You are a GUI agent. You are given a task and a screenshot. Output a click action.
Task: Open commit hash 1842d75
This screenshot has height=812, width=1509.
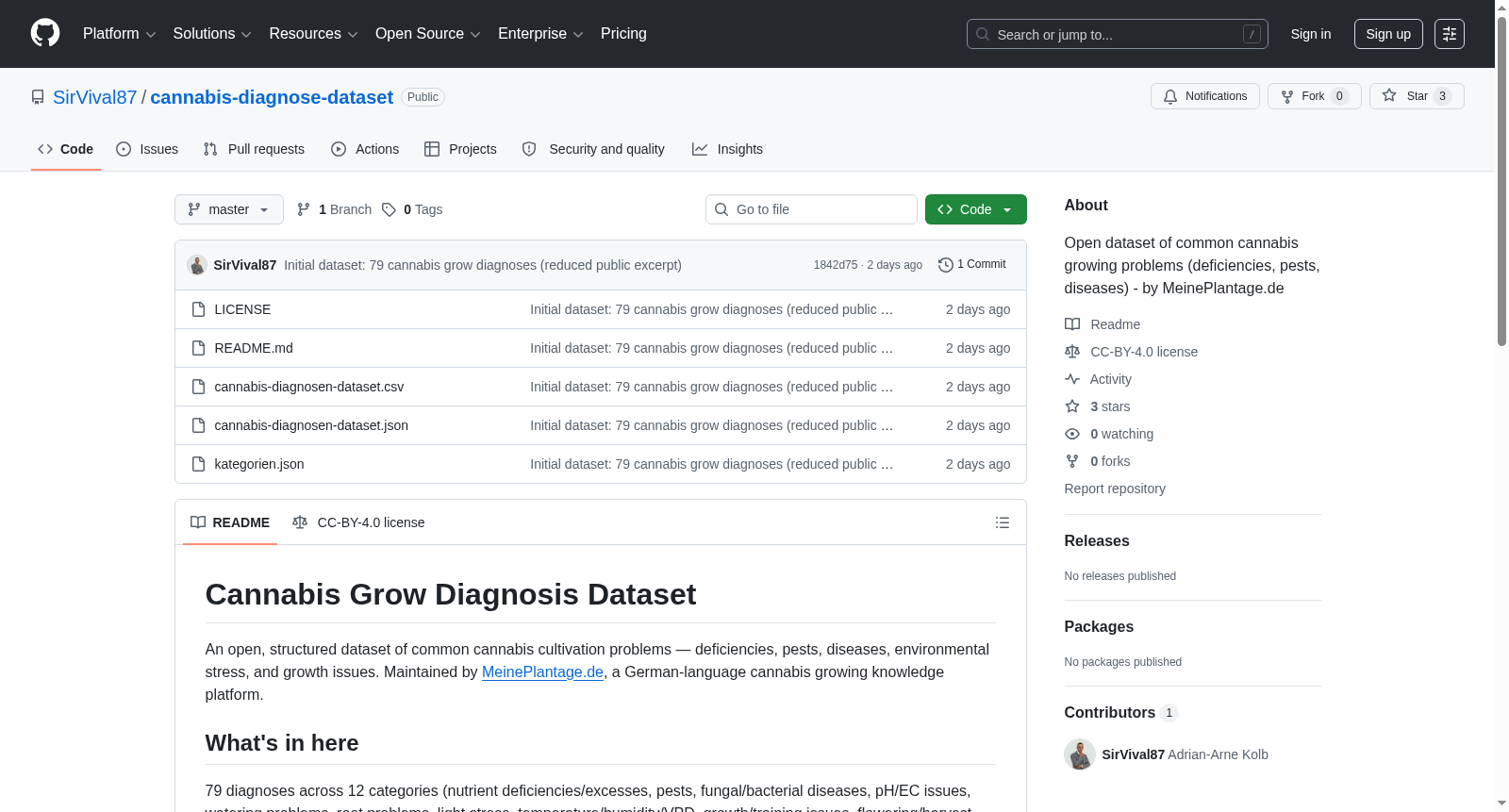(836, 265)
